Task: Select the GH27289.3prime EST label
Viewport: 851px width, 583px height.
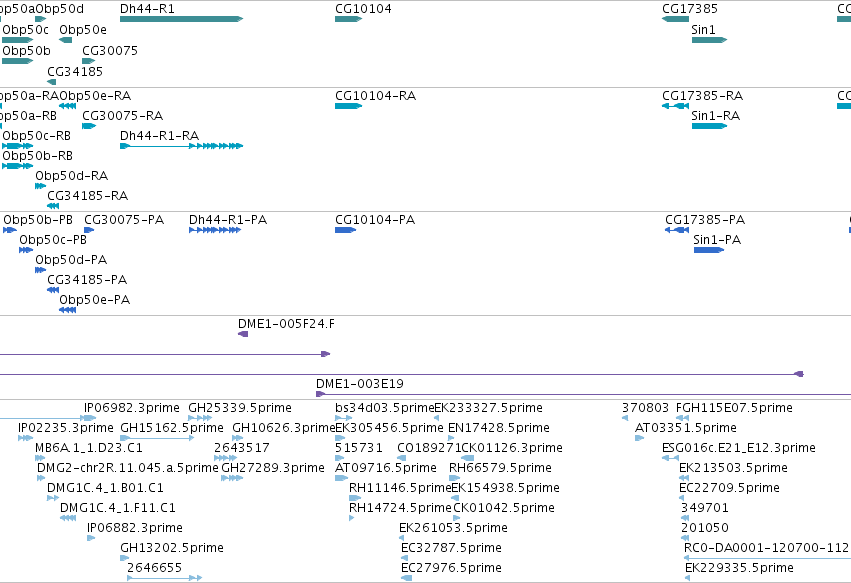Action: click(x=273, y=468)
